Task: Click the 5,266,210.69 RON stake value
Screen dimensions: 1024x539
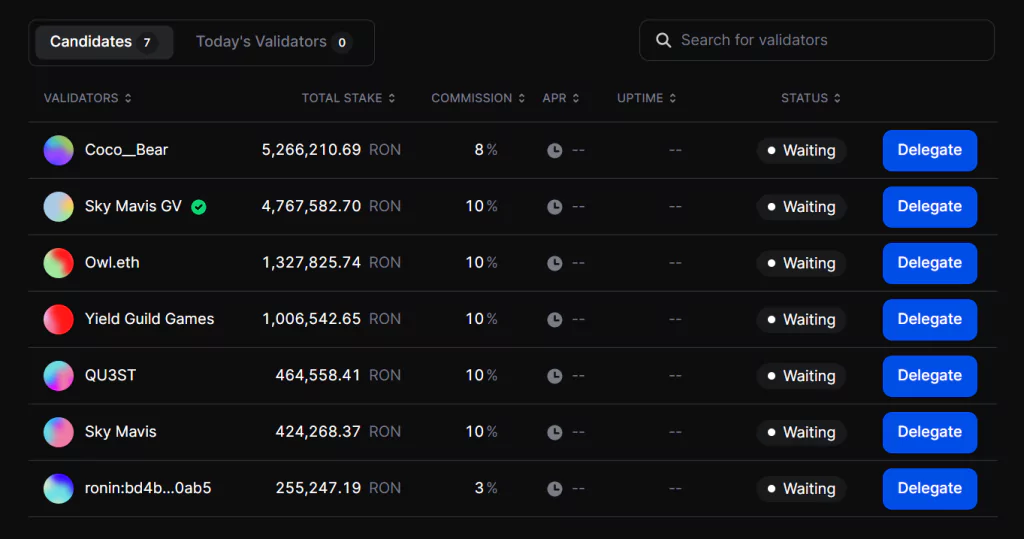Action: pos(331,150)
